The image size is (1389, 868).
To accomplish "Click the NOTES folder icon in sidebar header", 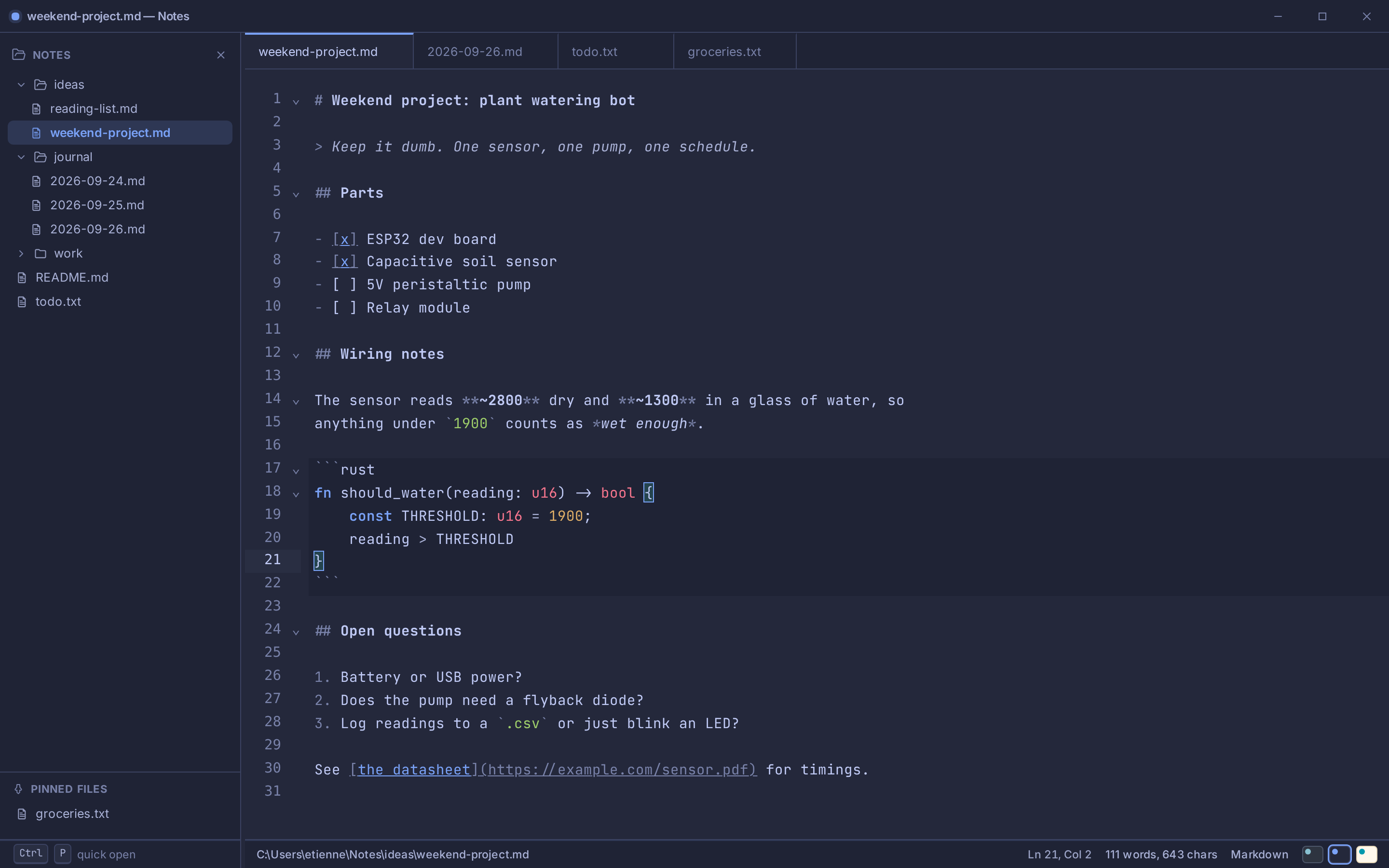I will click(18, 54).
